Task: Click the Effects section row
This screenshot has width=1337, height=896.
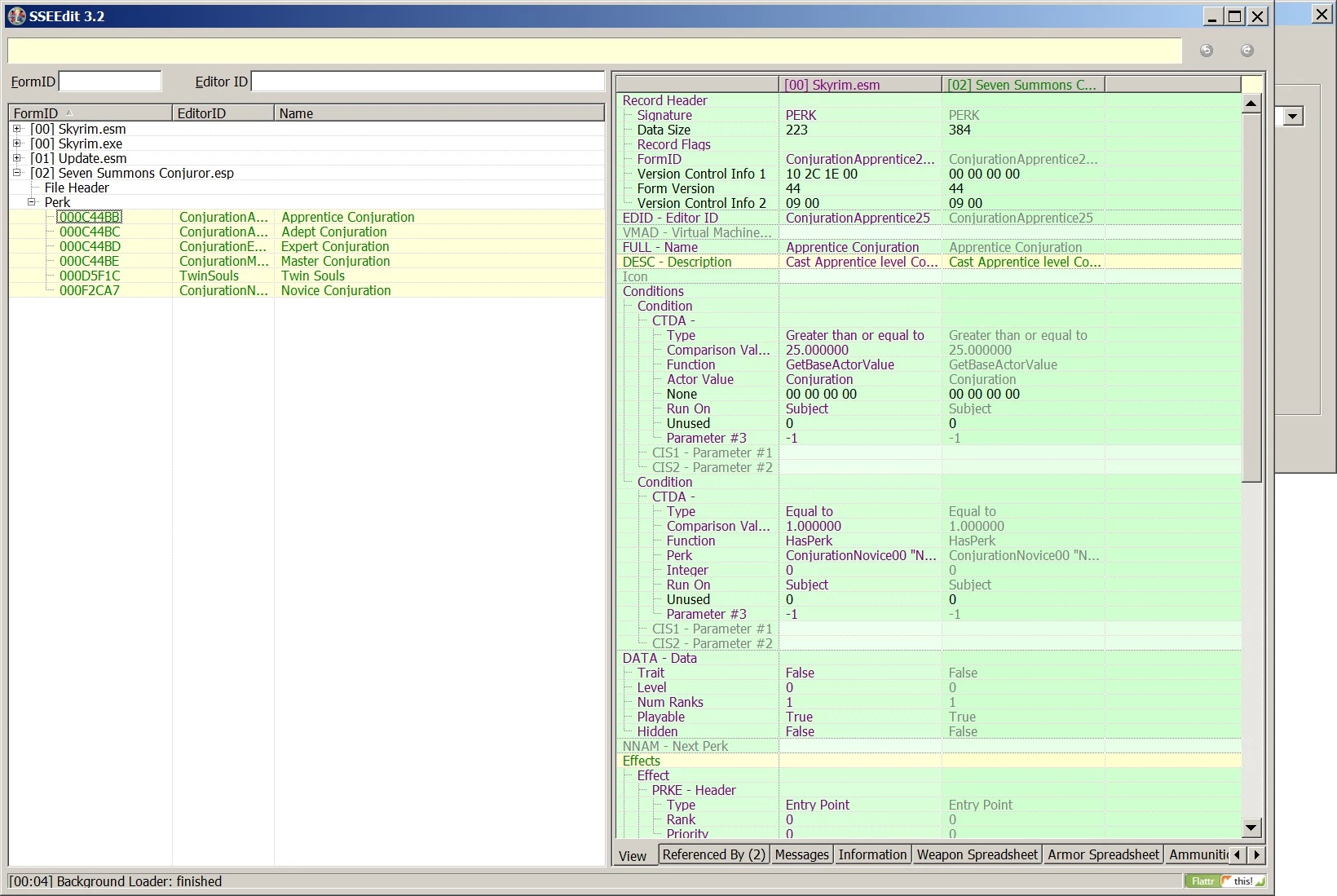Action: [x=929, y=761]
